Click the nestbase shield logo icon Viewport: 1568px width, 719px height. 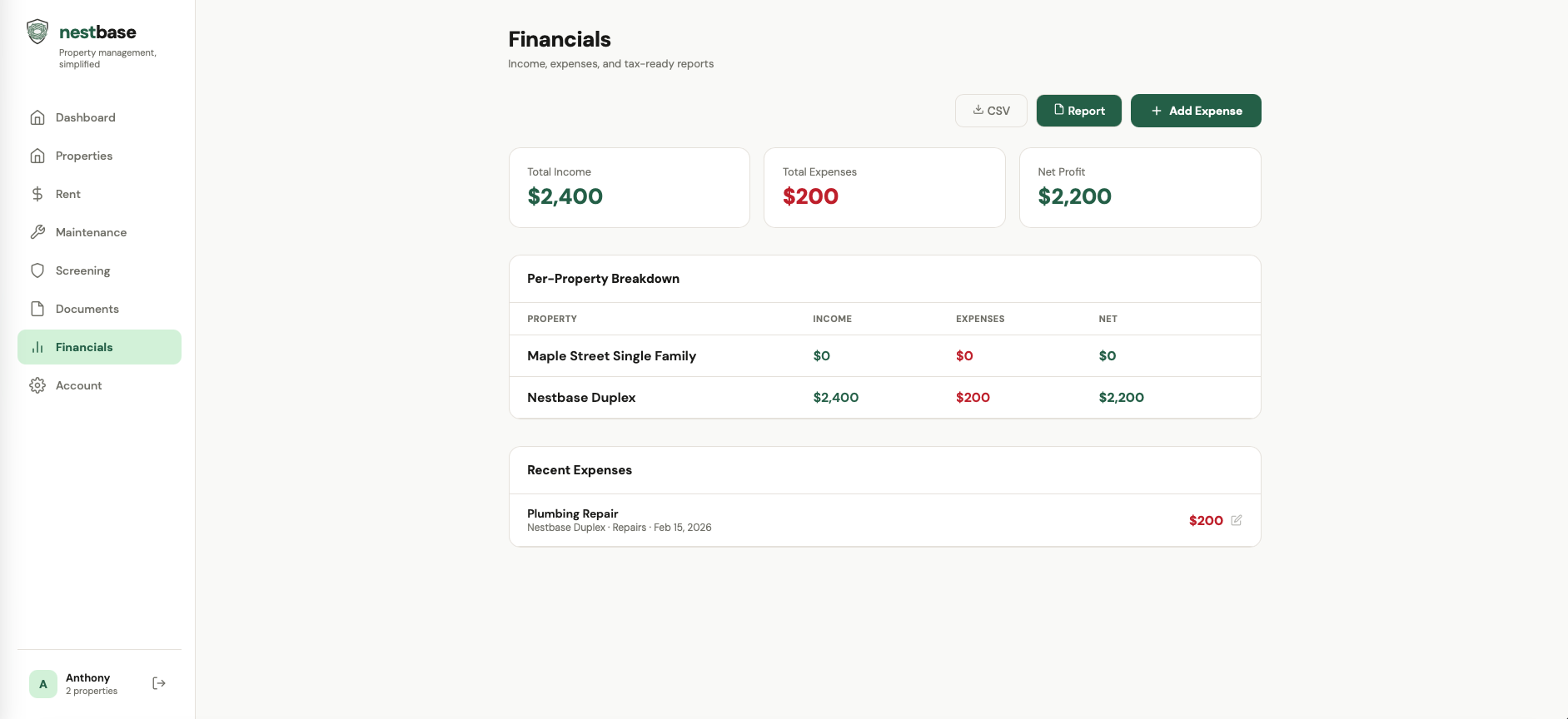coord(37,32)
